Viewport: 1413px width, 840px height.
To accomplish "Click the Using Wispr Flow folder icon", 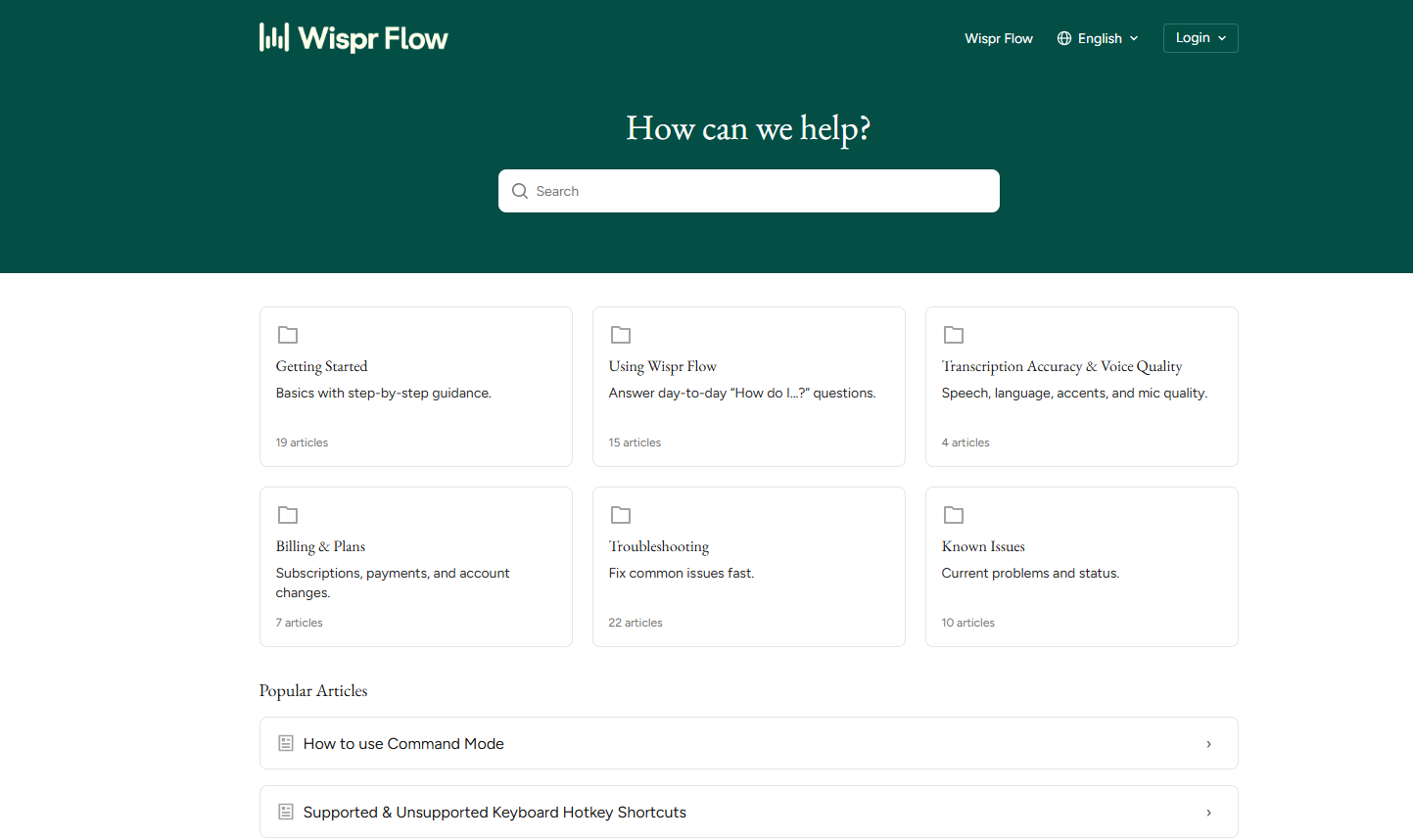I will tap(621, 335).
